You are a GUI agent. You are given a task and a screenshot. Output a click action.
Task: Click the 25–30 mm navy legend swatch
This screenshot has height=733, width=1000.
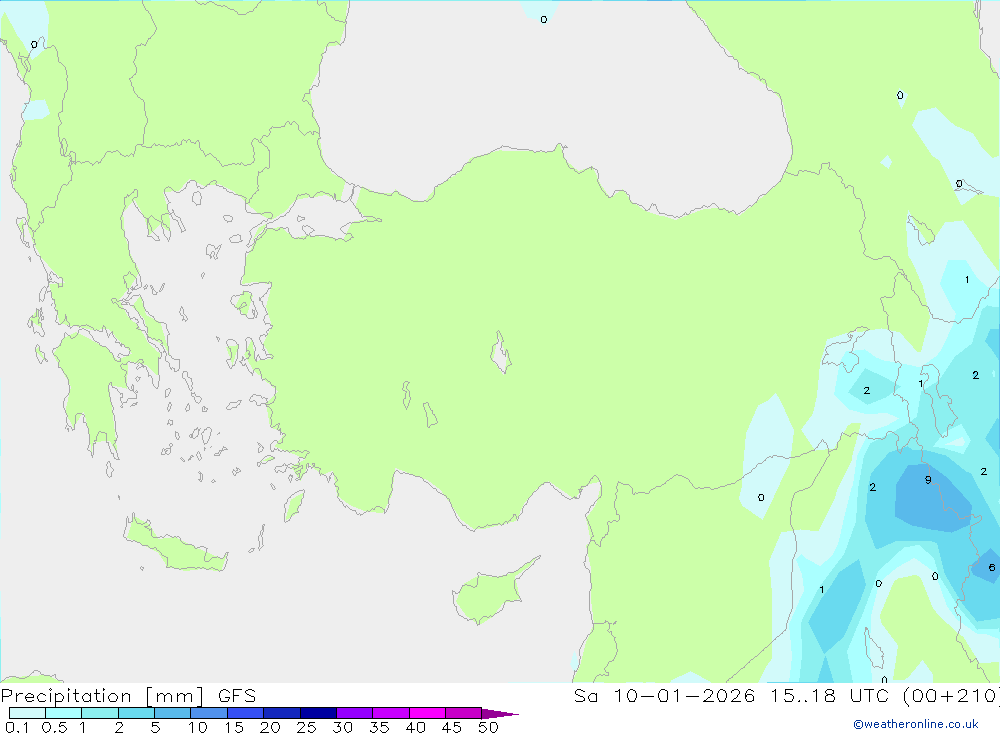coord(318,713)
